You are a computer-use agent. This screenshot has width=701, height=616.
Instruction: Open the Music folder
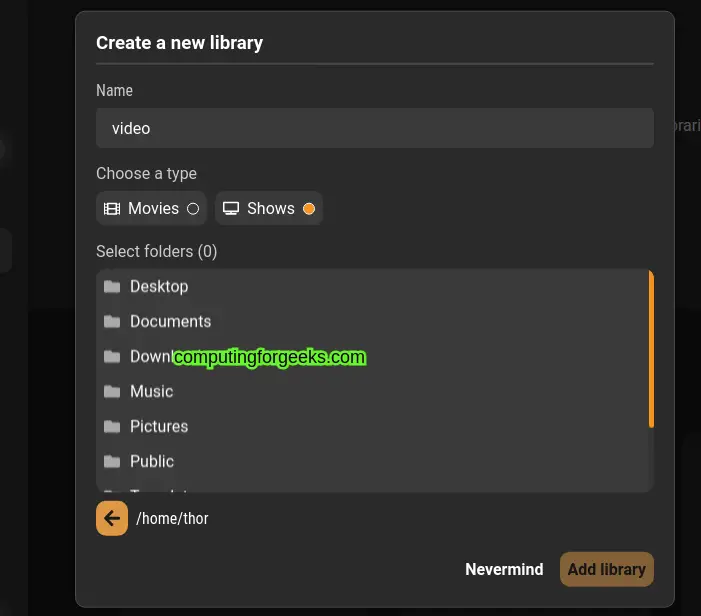coord(372,391)
